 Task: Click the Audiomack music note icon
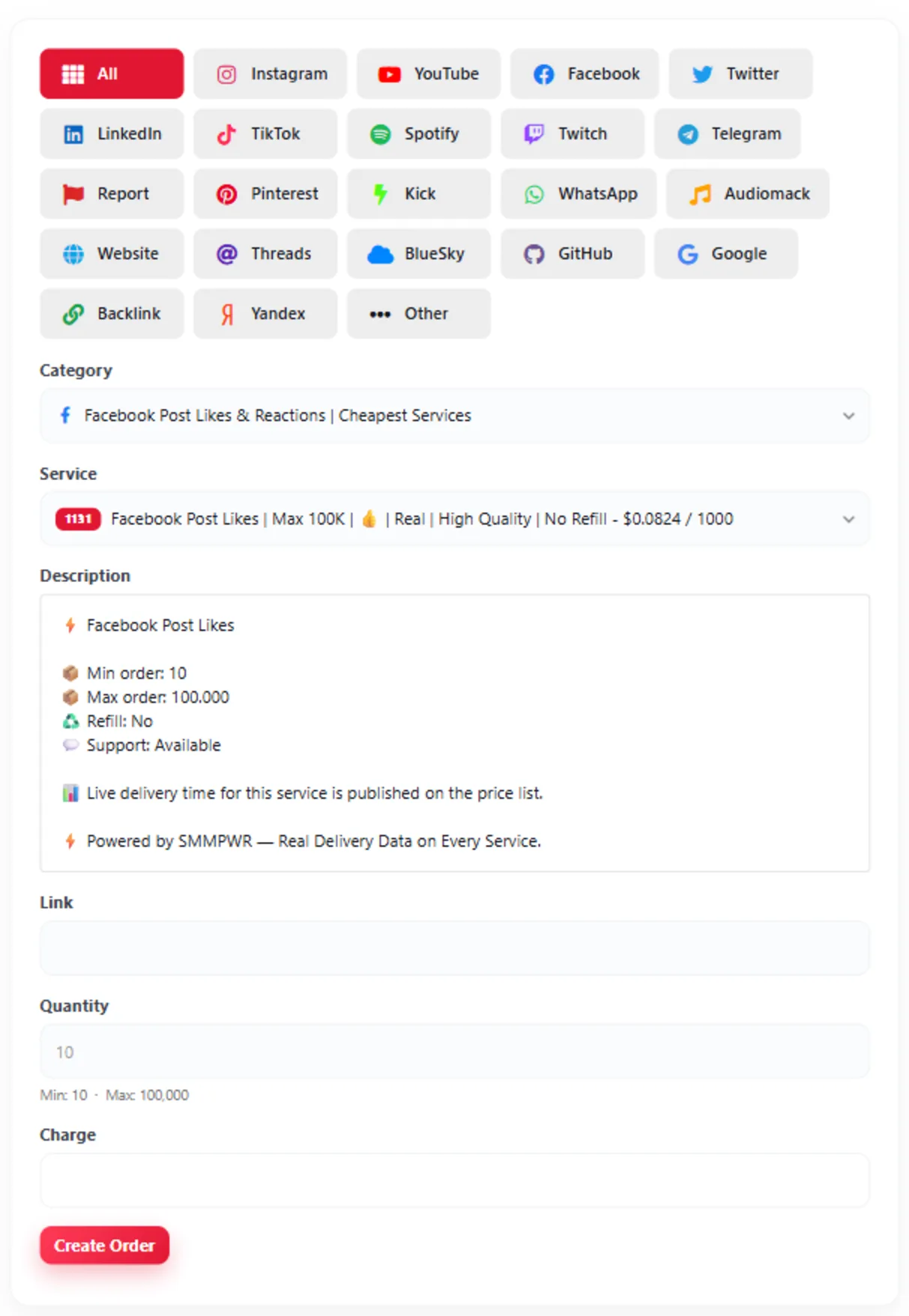tap(700, 194)
